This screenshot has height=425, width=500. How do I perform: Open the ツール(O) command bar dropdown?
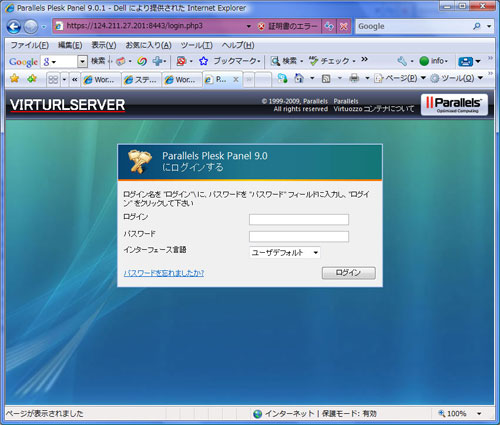click(x=457, y=78)
